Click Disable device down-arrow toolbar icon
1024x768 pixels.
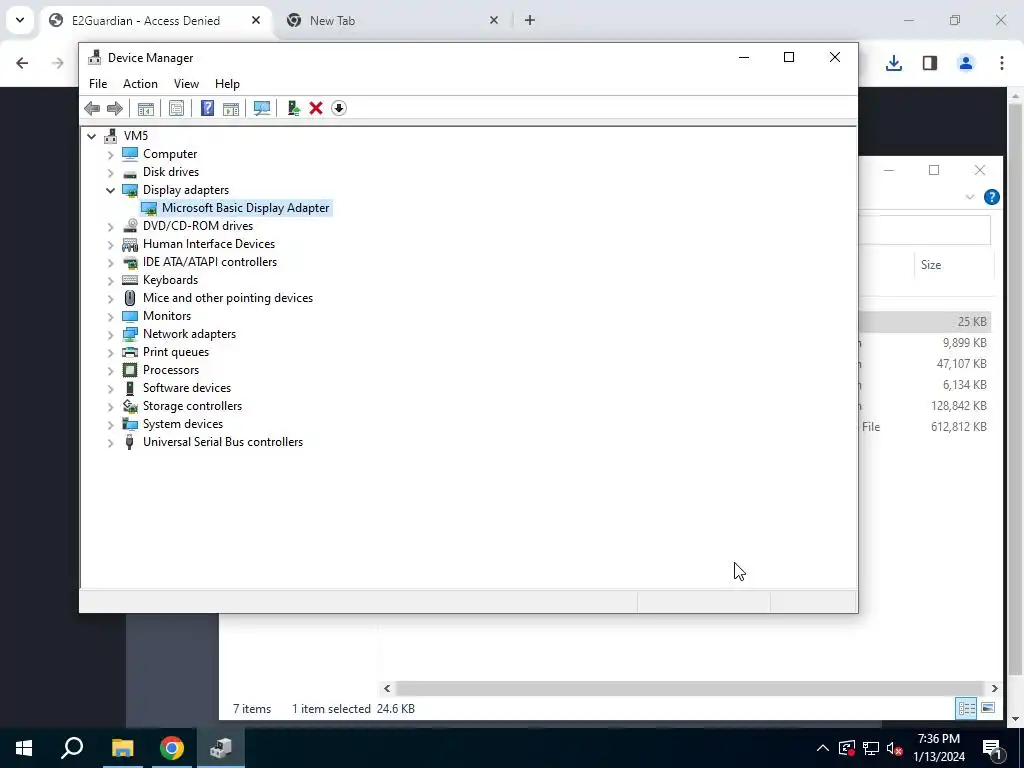point(339,108)
